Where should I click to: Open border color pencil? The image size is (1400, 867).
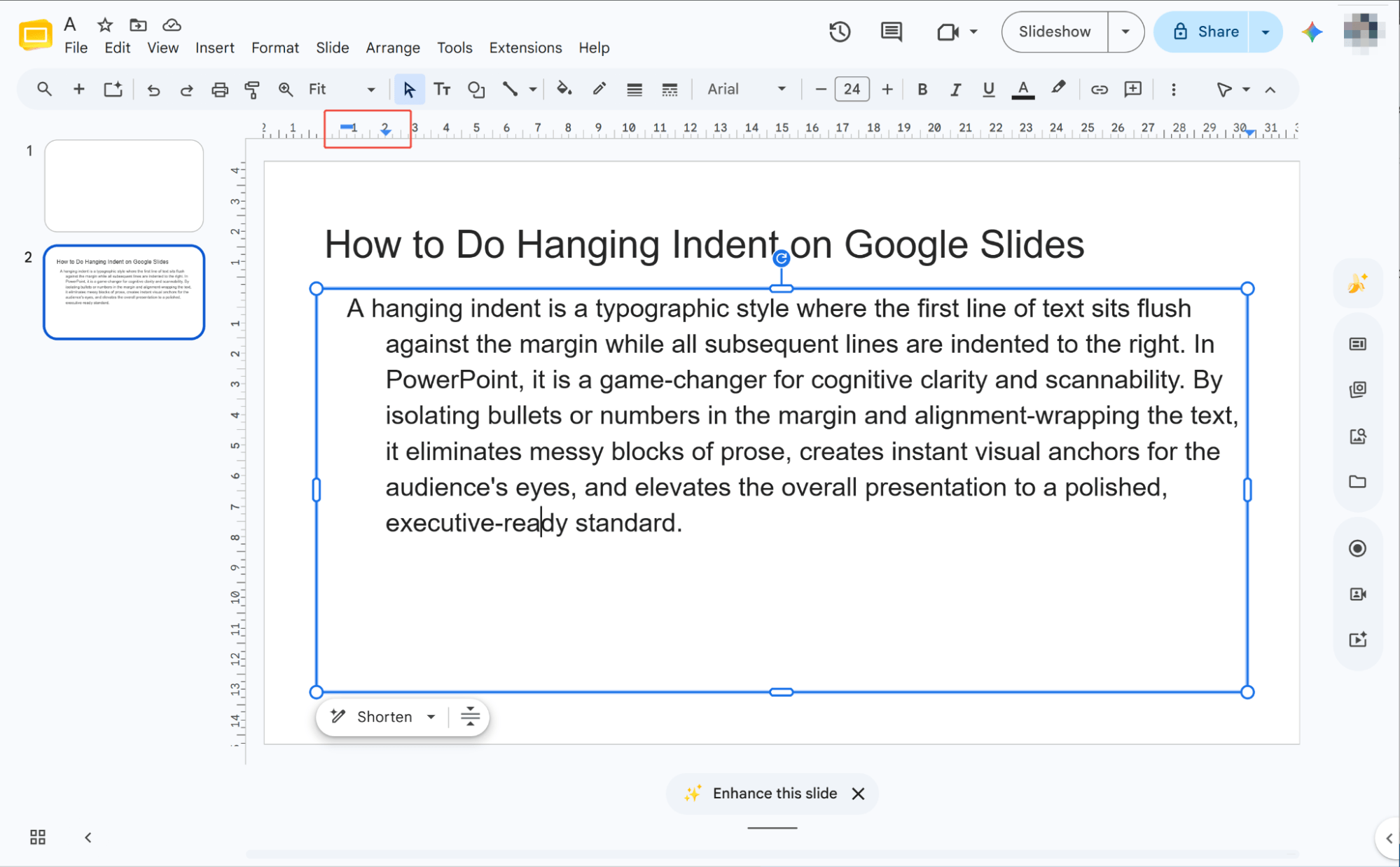pyautogui.click(x=599, y=89)
